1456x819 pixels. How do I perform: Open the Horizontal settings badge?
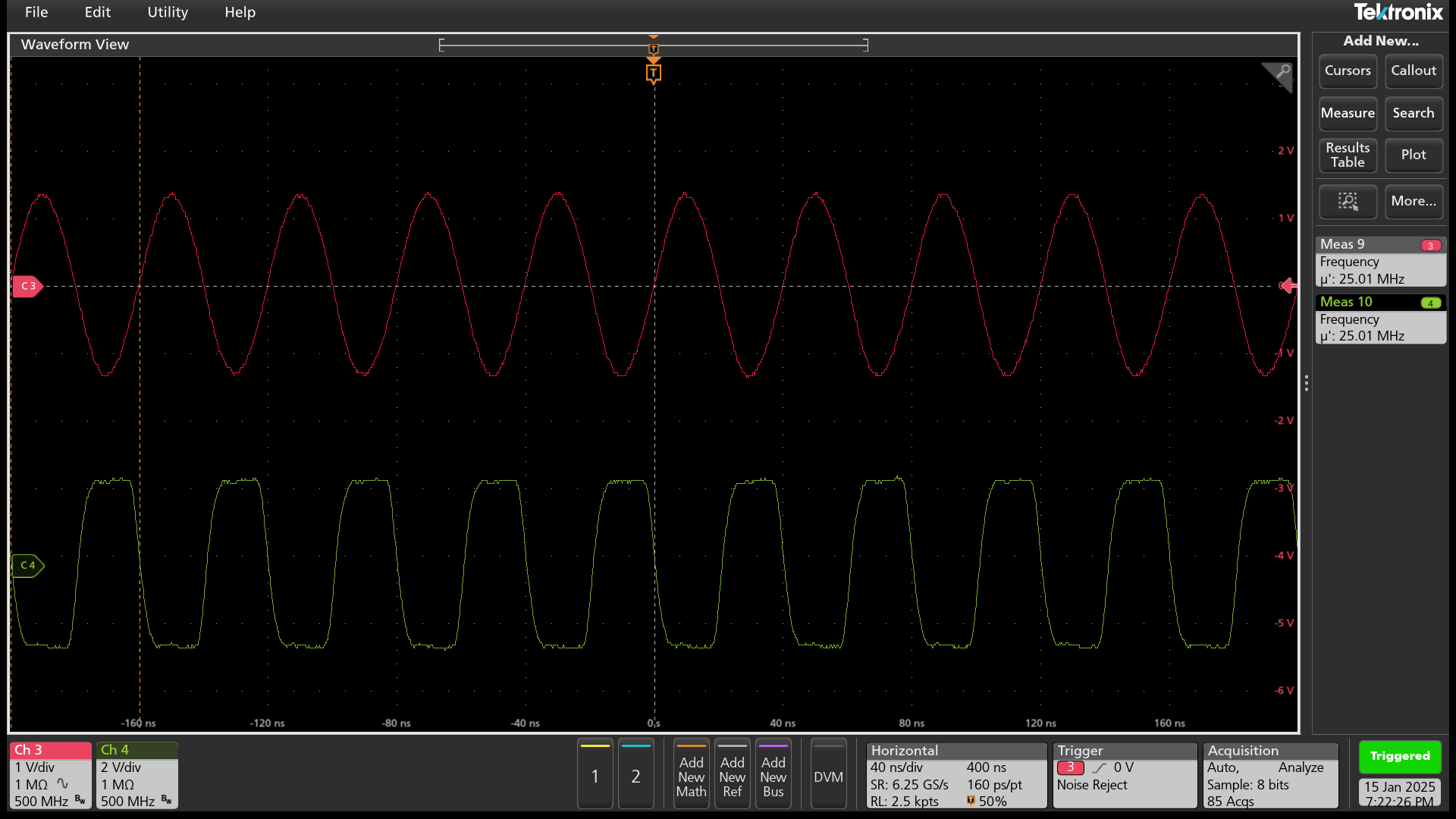[x=955, y=775]
